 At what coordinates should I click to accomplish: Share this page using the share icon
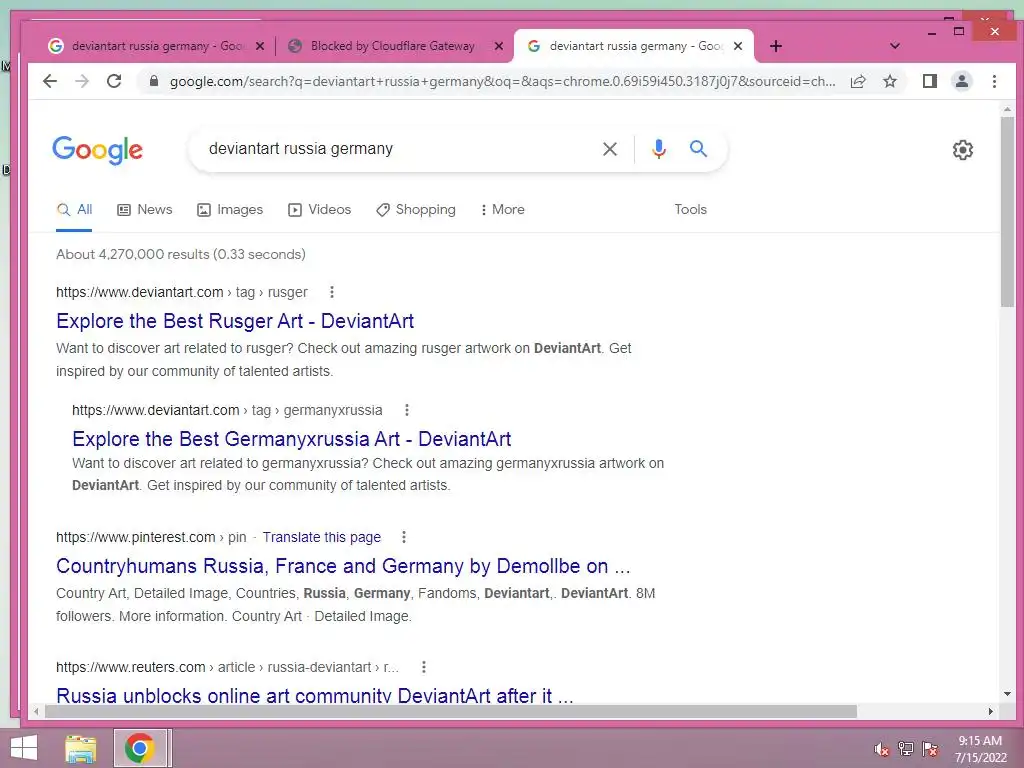(858, 81)
